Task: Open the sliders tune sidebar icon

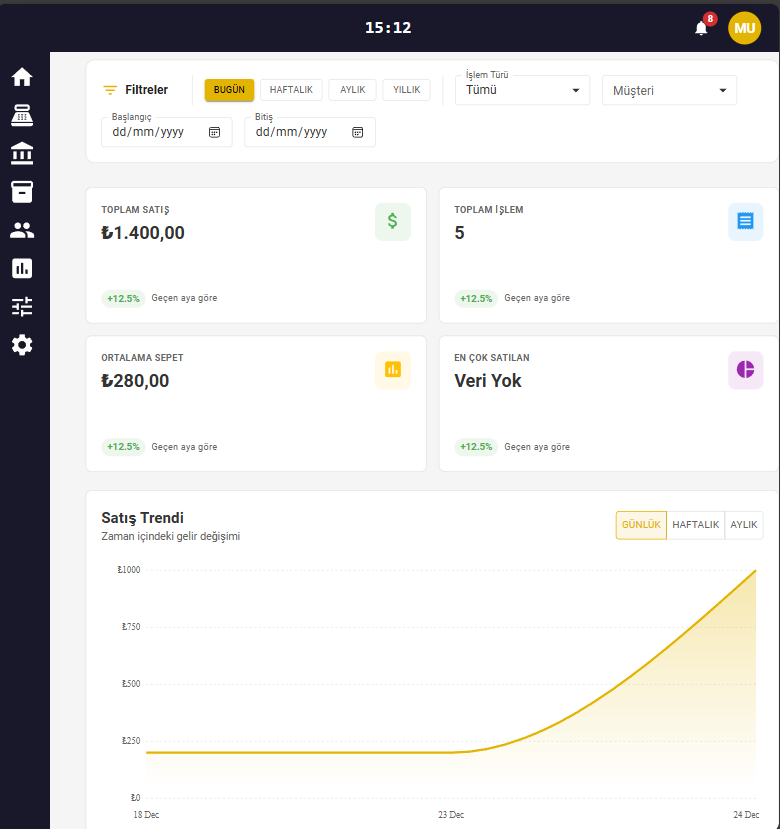Action: coord(22,306)
